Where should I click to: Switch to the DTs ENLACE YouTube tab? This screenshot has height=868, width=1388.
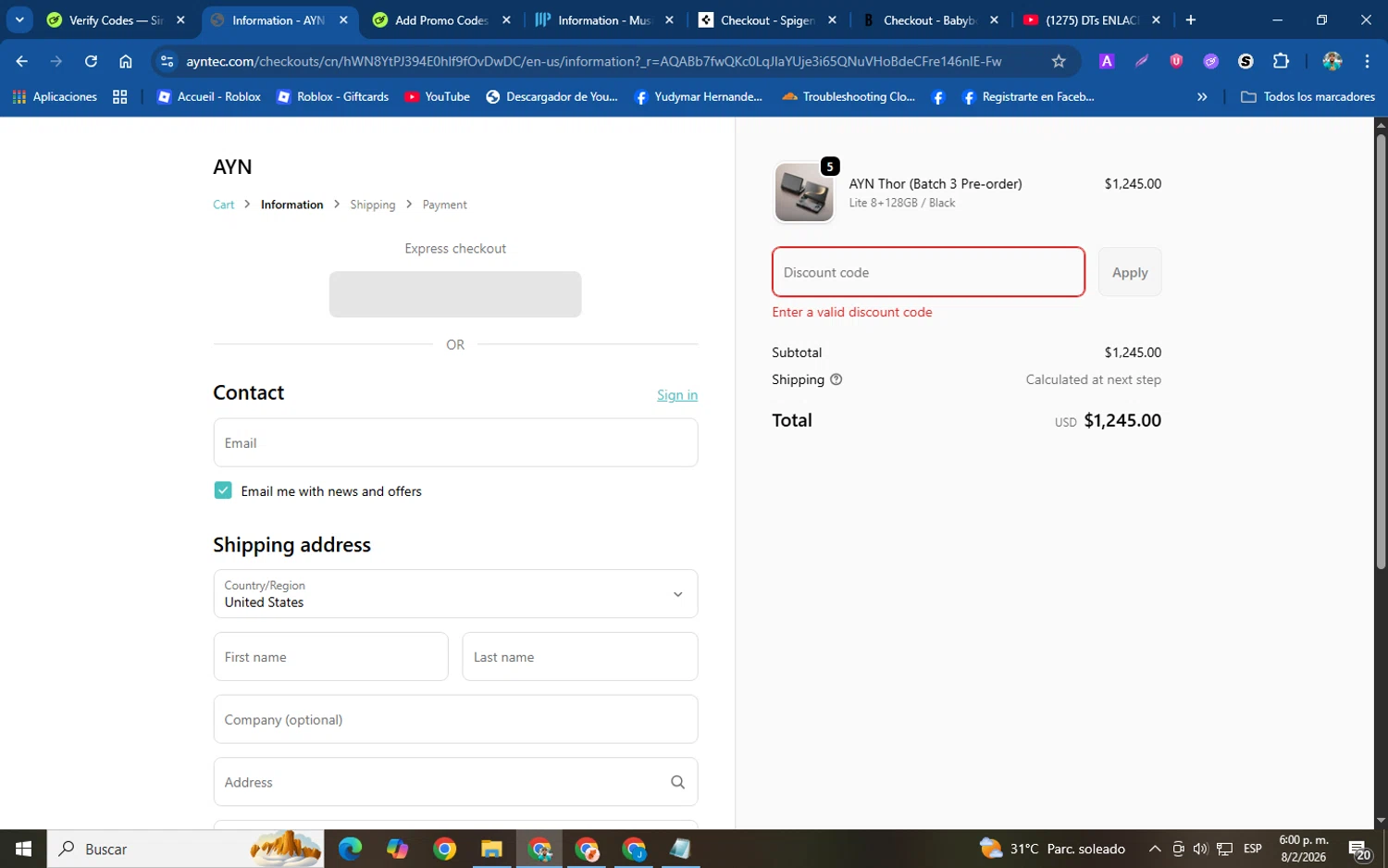click(1092, 19)
